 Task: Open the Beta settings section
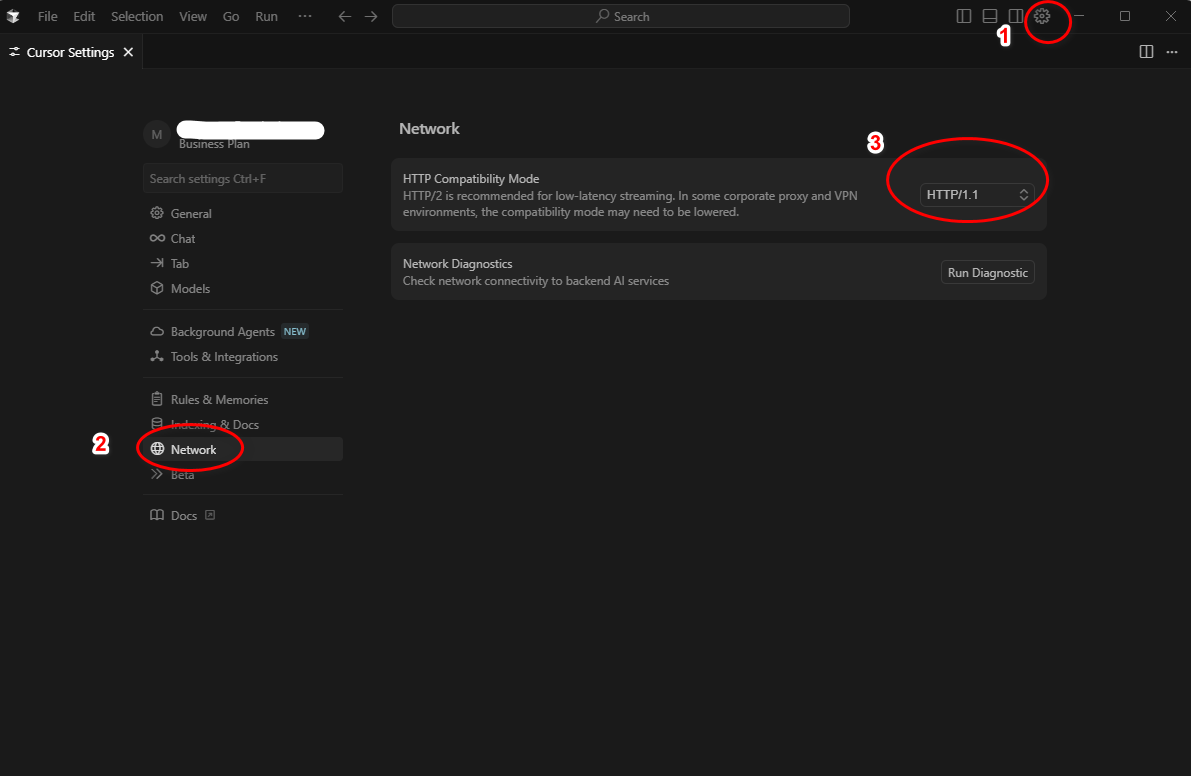[242, 475]
